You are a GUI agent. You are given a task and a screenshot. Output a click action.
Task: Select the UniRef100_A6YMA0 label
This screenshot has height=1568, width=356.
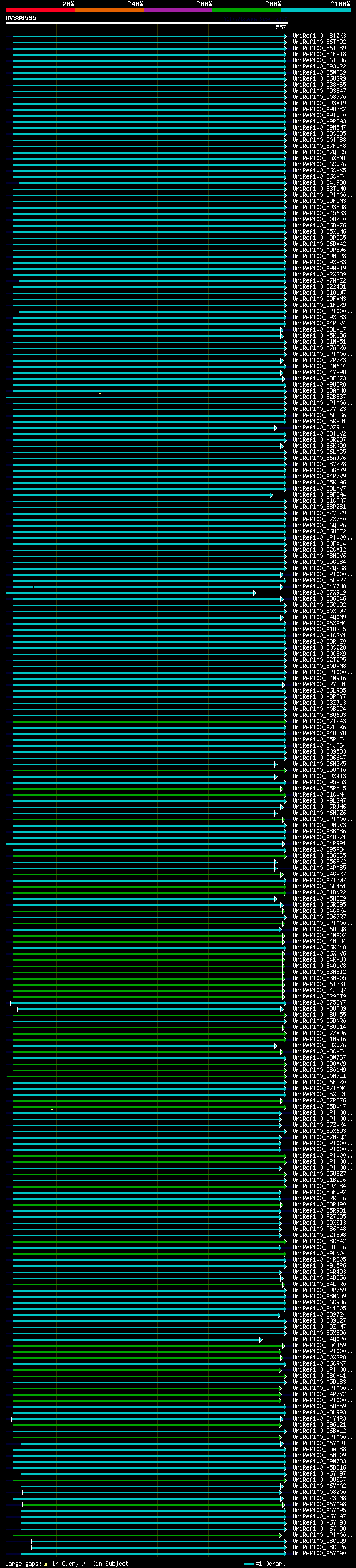pos(319,1553)
